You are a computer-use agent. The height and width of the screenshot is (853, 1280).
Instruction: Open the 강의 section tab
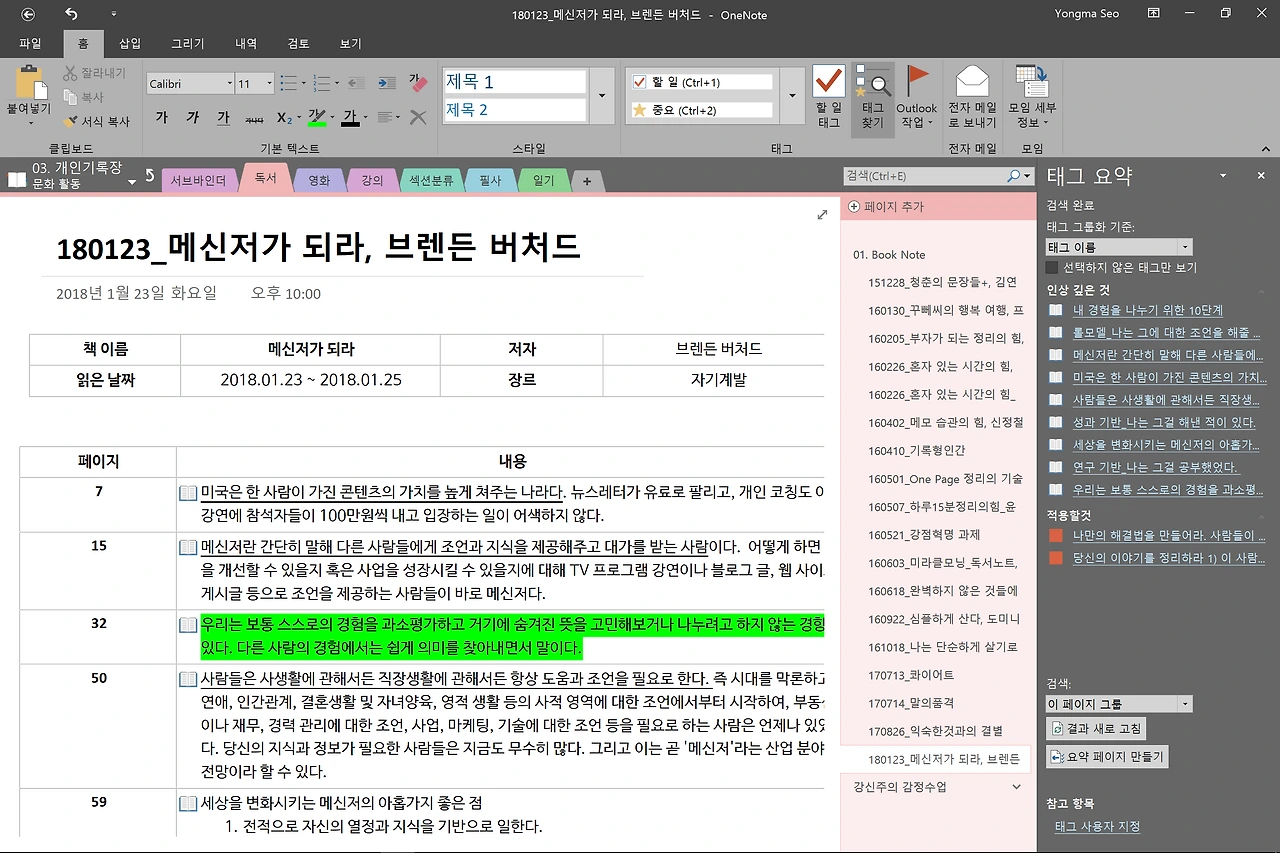click(x=372, y=180)
